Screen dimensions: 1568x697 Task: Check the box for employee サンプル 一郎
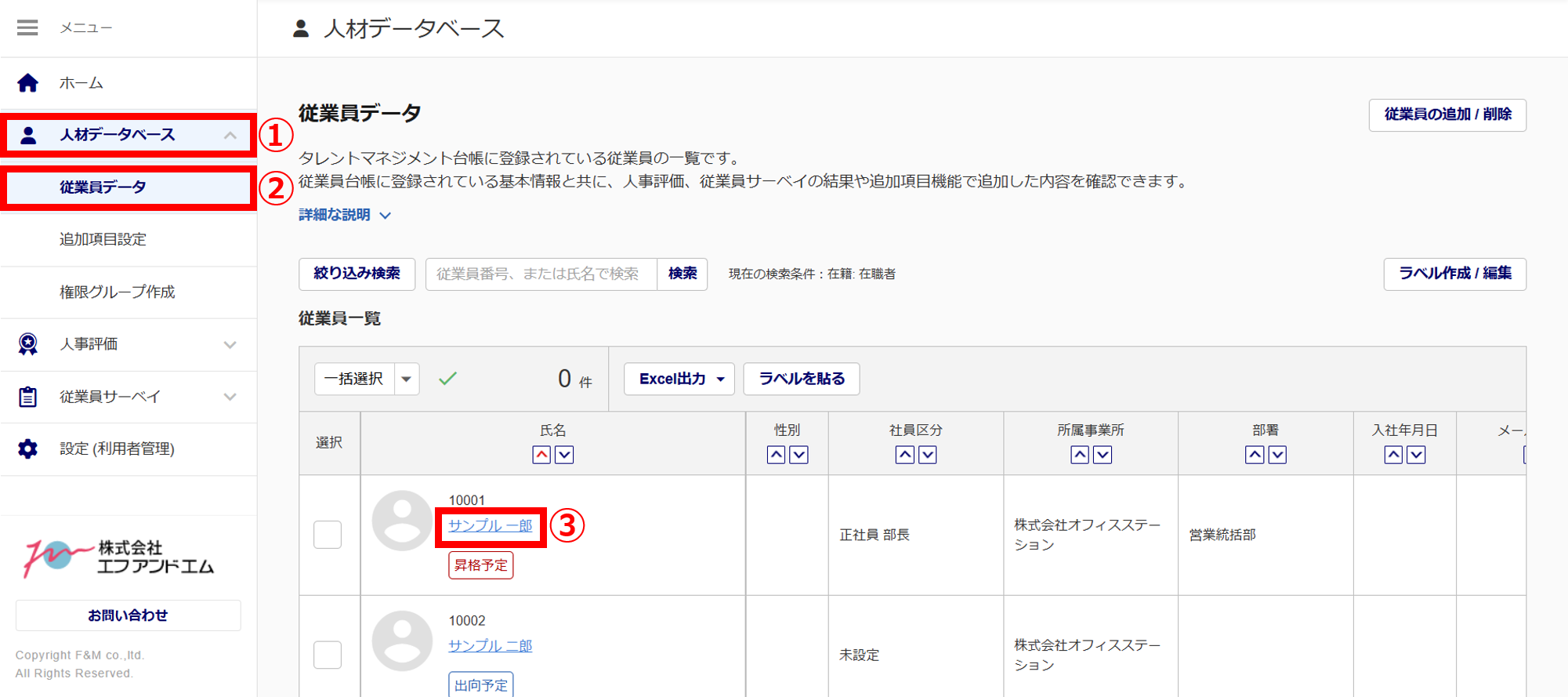tap(328, 535)
